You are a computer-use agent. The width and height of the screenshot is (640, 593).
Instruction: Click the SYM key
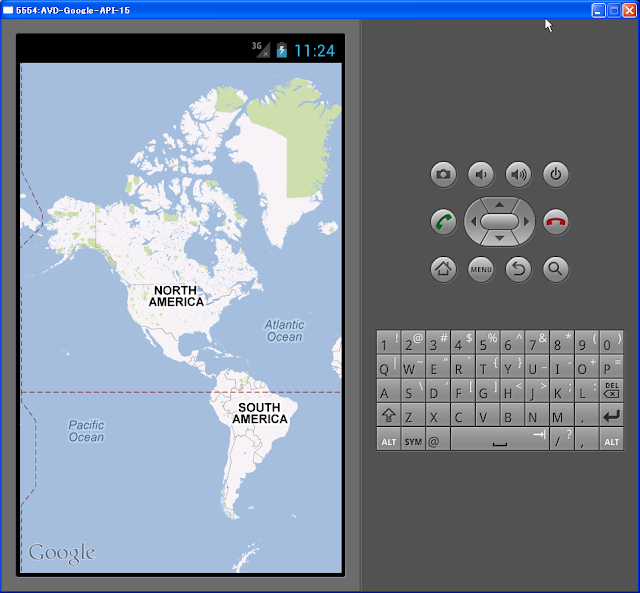413,439
